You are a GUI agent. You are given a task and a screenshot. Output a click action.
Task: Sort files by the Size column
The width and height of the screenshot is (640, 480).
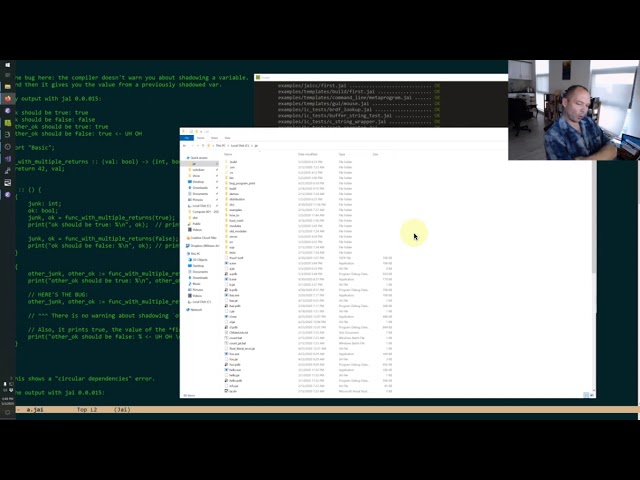coord(375,154)
